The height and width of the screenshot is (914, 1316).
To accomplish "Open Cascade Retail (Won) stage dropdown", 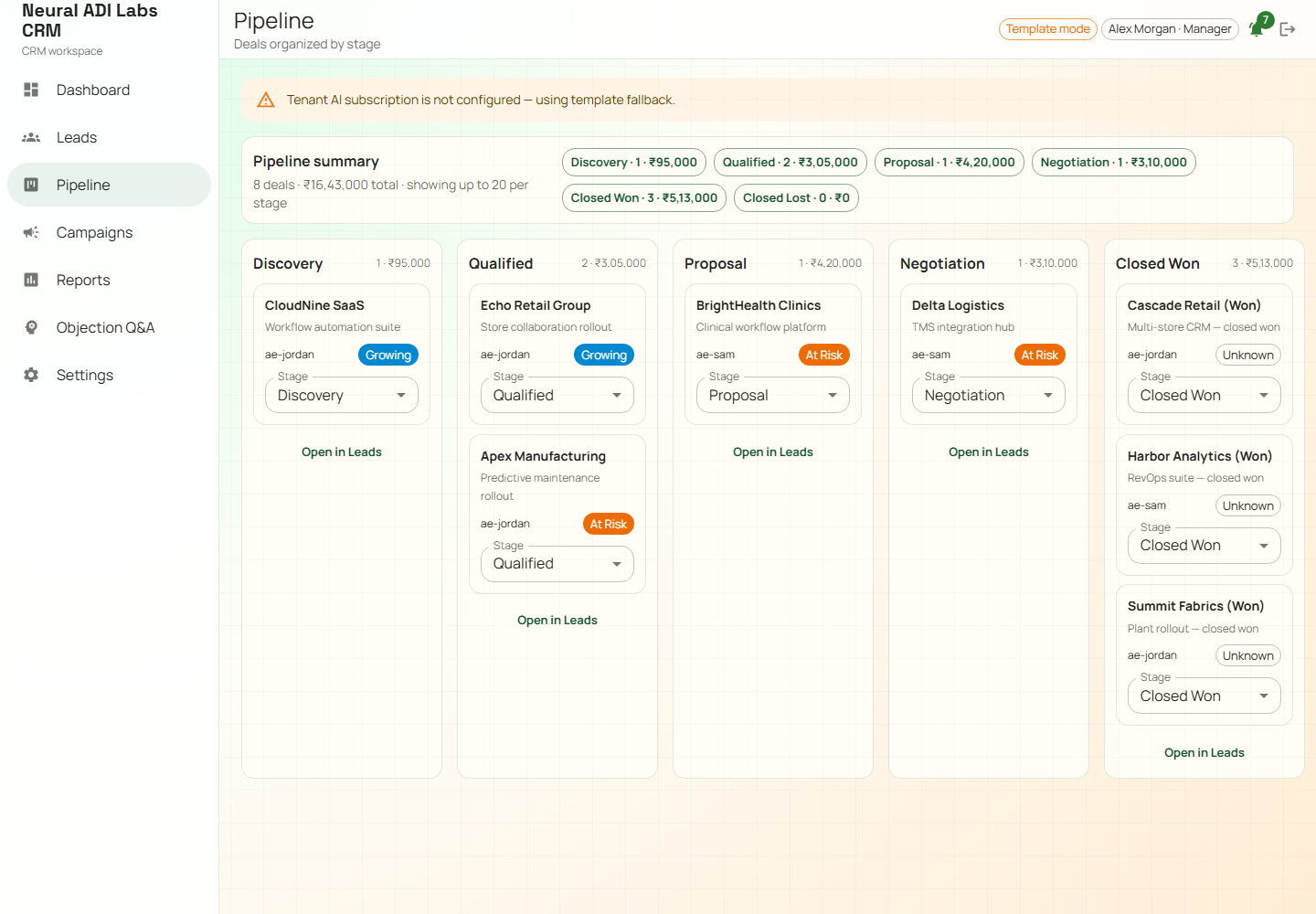I will click(1205, 395).
